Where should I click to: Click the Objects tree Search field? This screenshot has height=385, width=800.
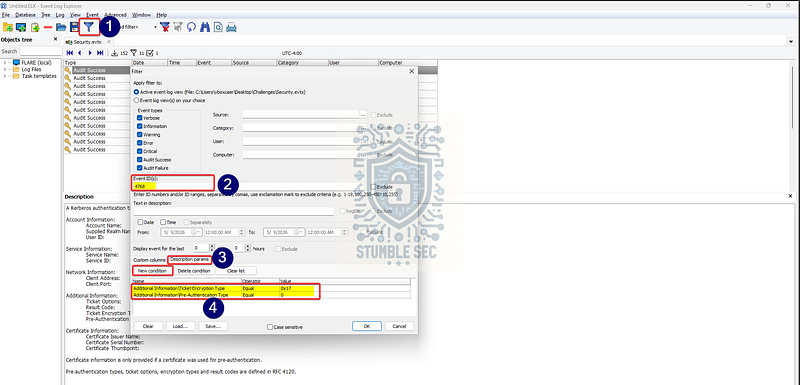(x=40, y=52)
